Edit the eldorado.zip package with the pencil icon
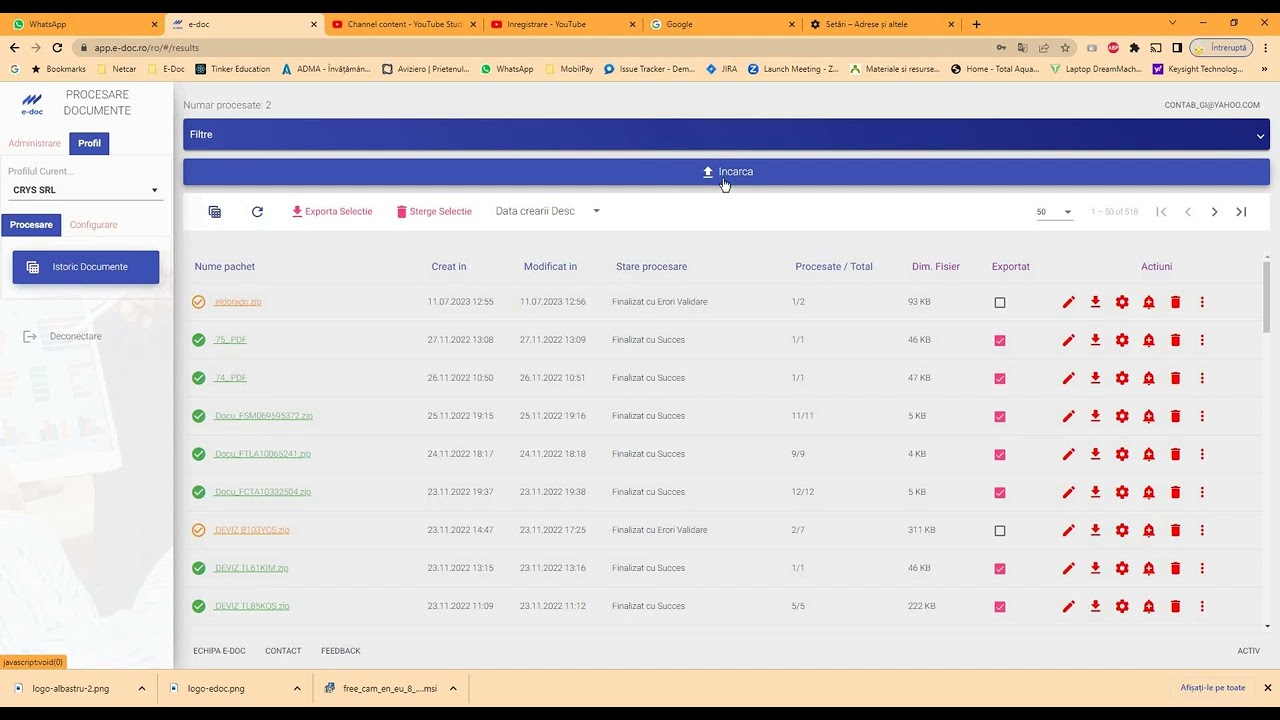1280x720 pixels. [1068, 302]
